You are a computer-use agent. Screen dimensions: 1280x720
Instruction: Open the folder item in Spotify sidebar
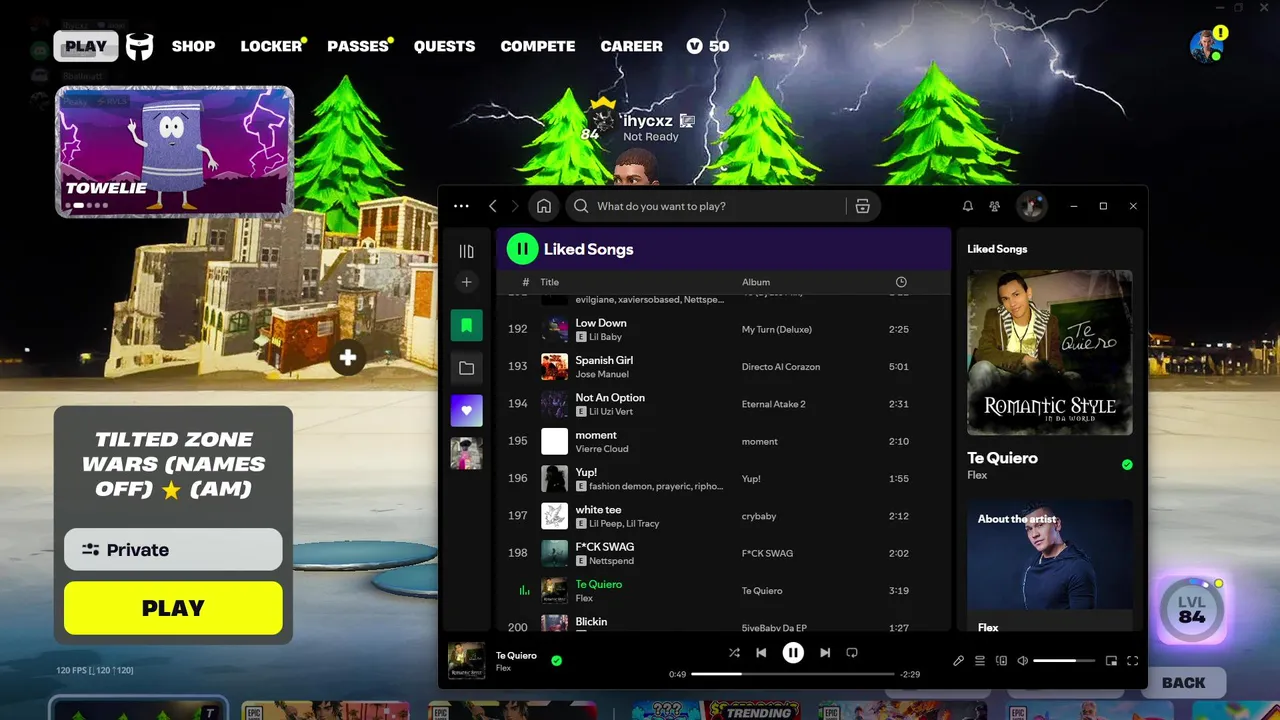[466, 368]
